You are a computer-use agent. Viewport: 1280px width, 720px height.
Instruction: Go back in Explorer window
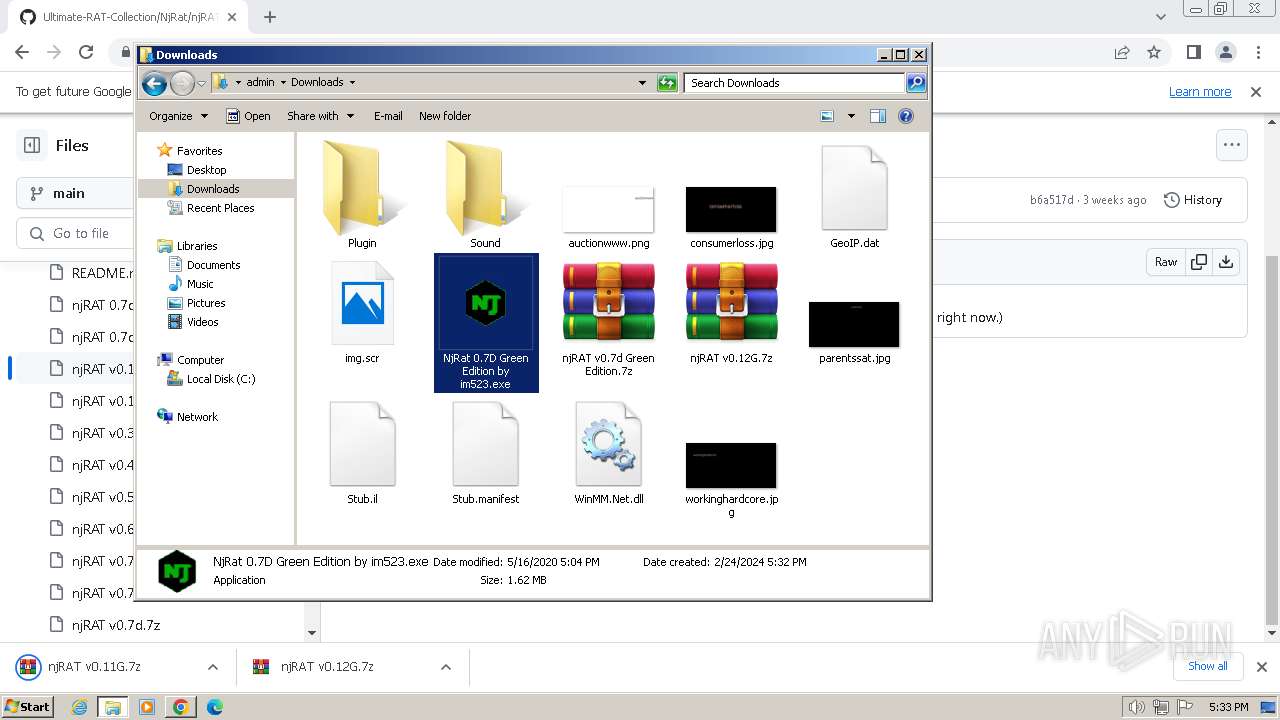tap(154, 83)
